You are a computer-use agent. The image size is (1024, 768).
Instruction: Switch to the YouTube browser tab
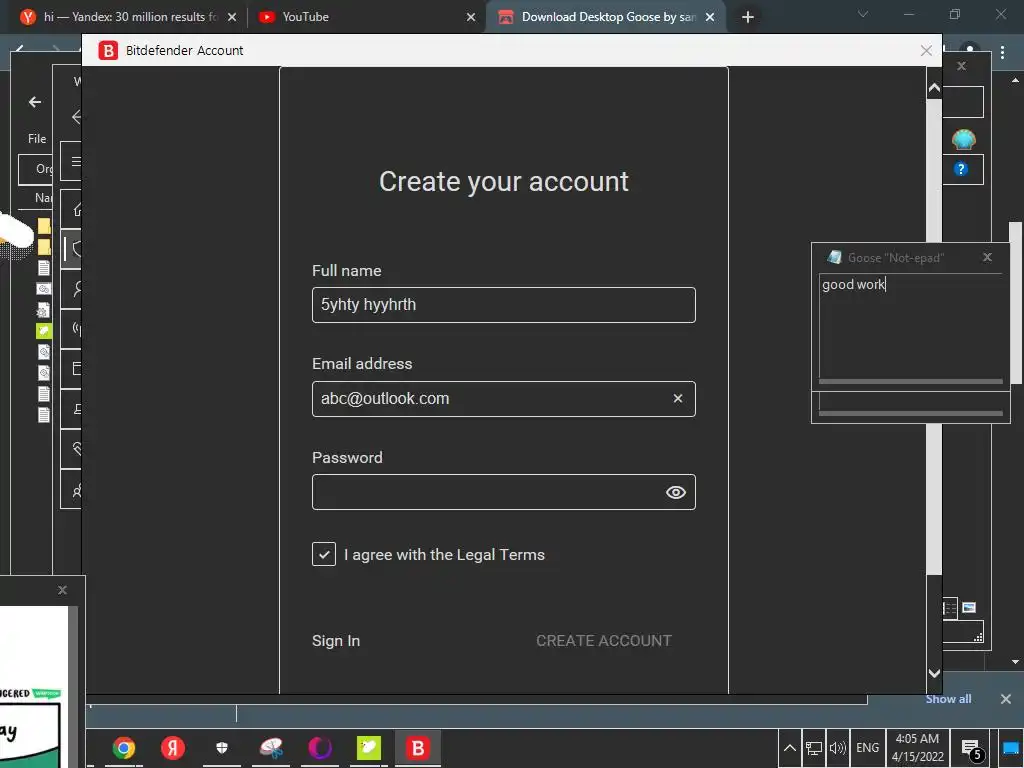pyautogui.click(x=305, y=17)
